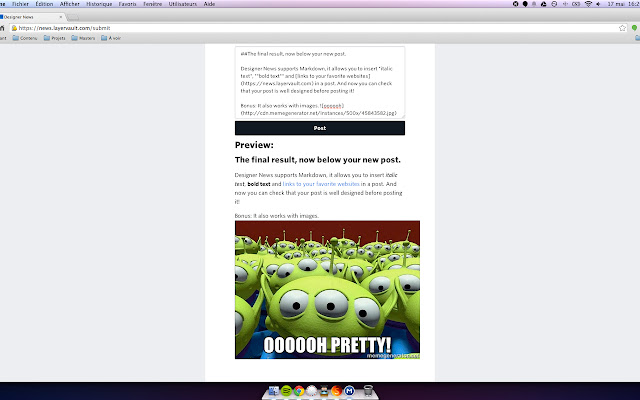
Task: Open the Projets bookmarks folder
Action: pos(55,38)
